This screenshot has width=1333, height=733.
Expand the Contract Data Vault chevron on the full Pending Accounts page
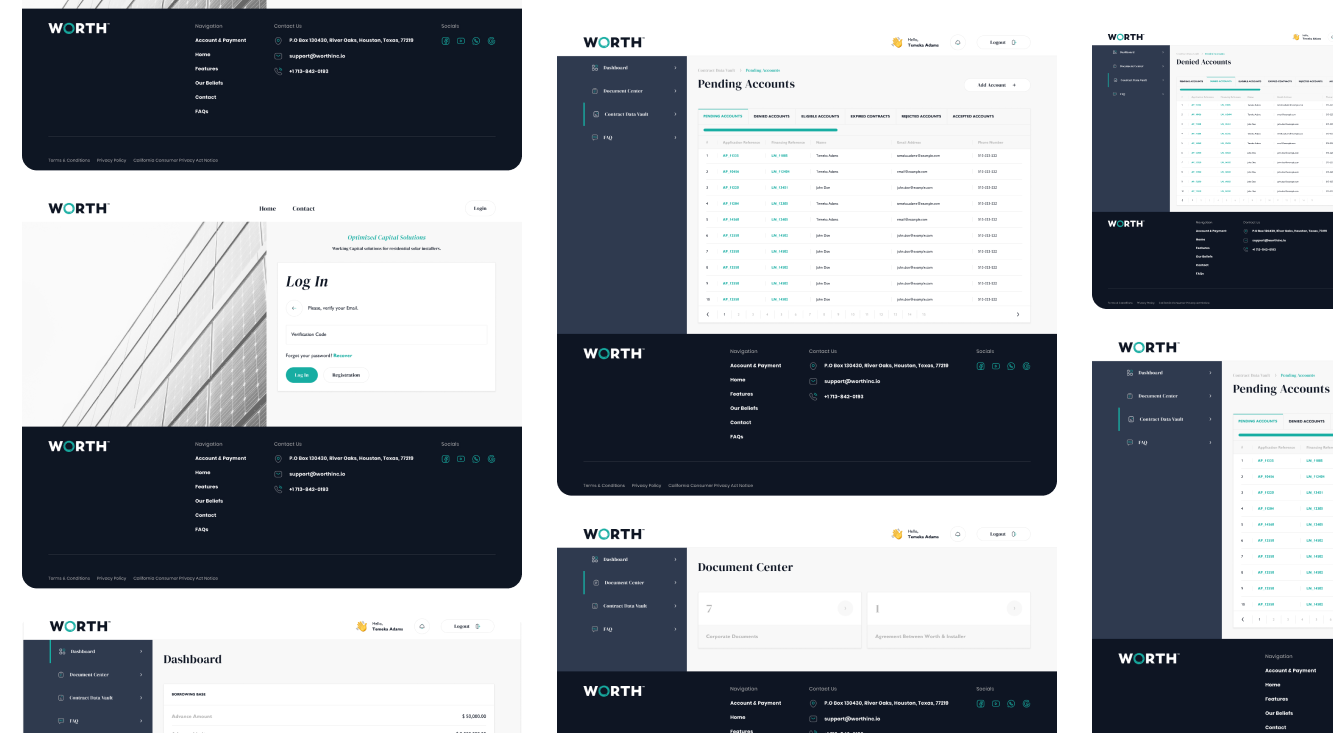[675, 114]
